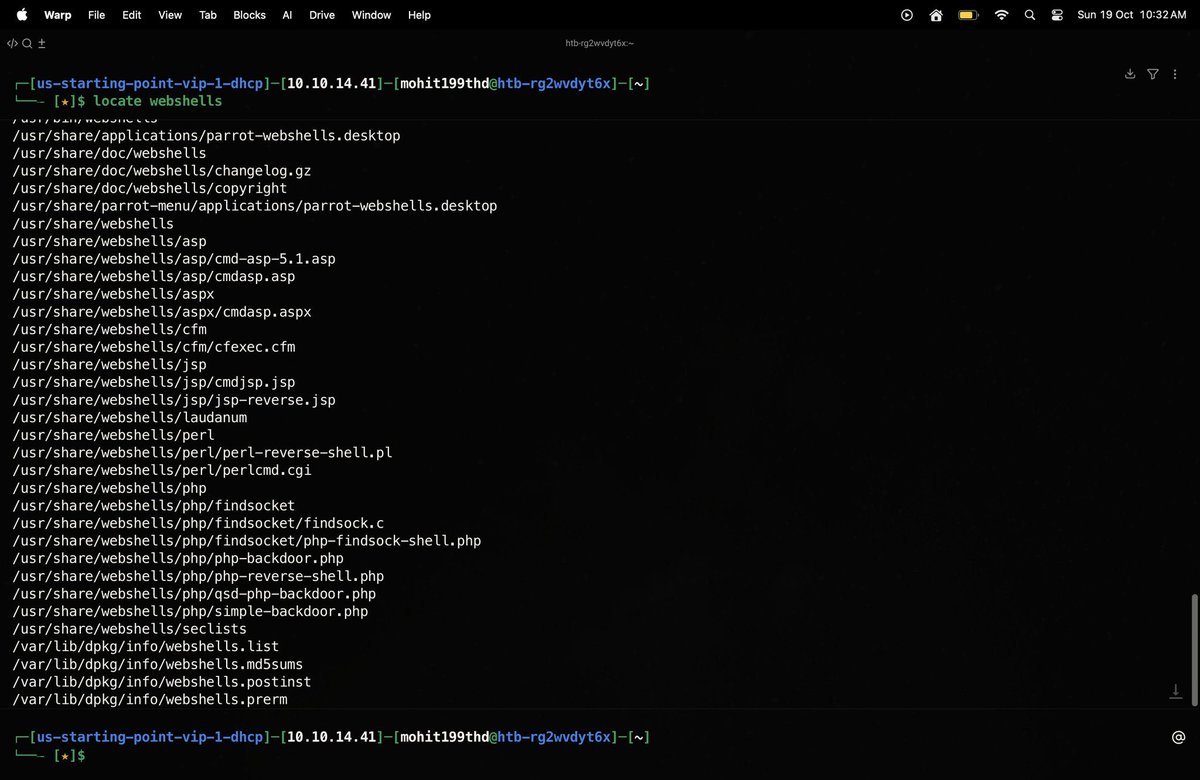
Task: Click the 'locate webshells' command text
Action: coord(158,101)
